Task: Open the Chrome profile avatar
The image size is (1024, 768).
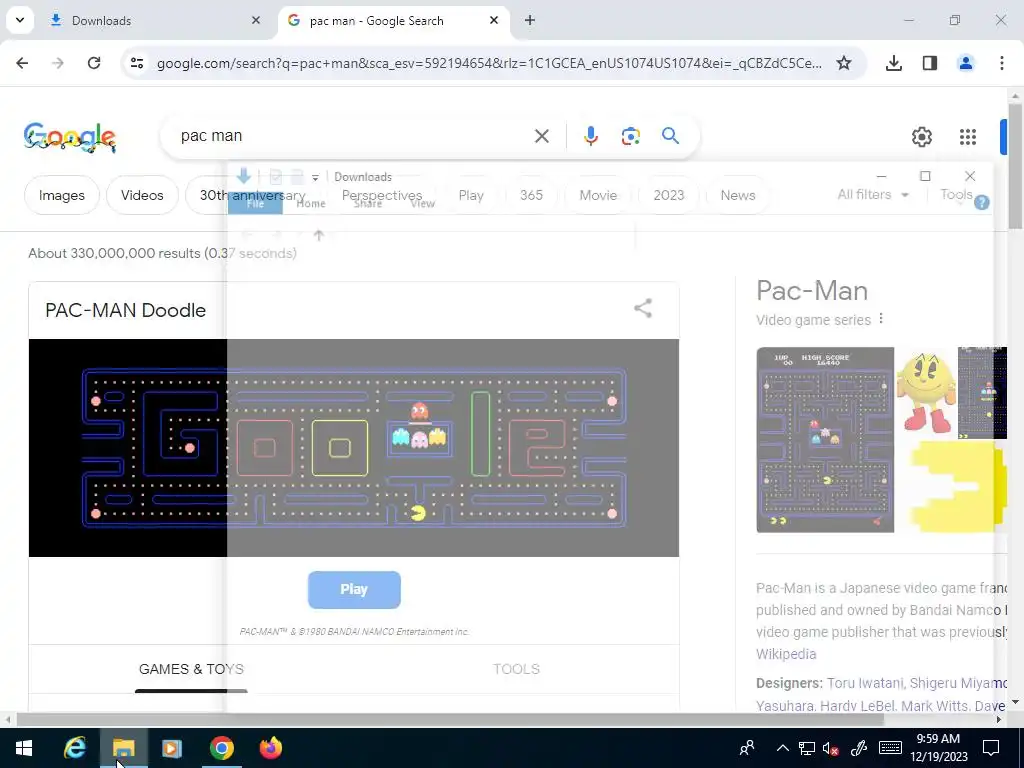Action: [x=966, y=63]
